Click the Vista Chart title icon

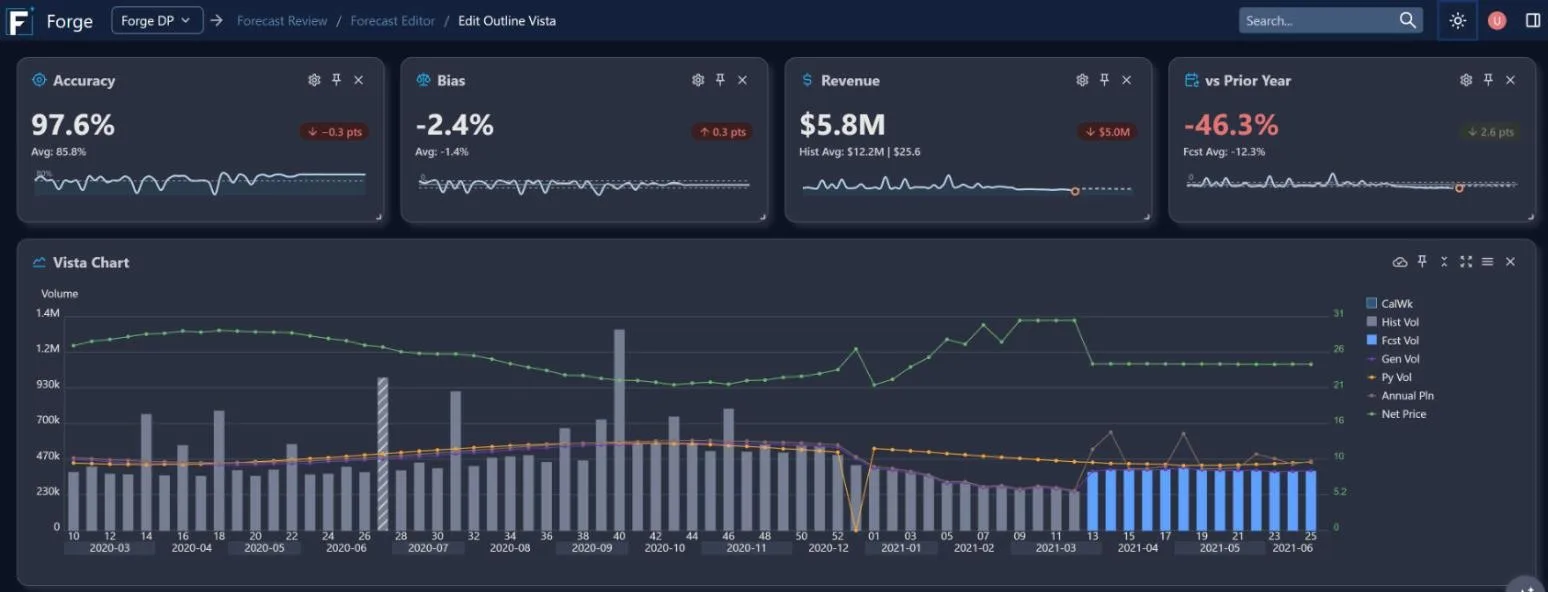click(x=39, y=262)
